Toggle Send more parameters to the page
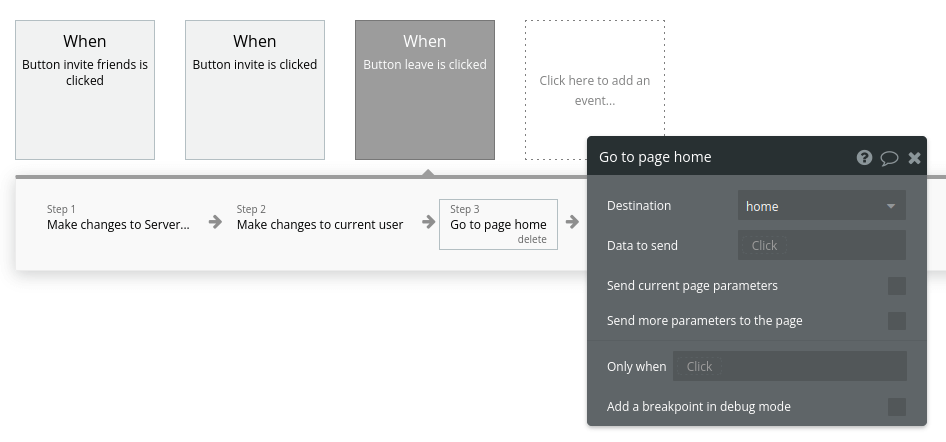The height and width of the screenshot is (442, 946). coord(896,321)
